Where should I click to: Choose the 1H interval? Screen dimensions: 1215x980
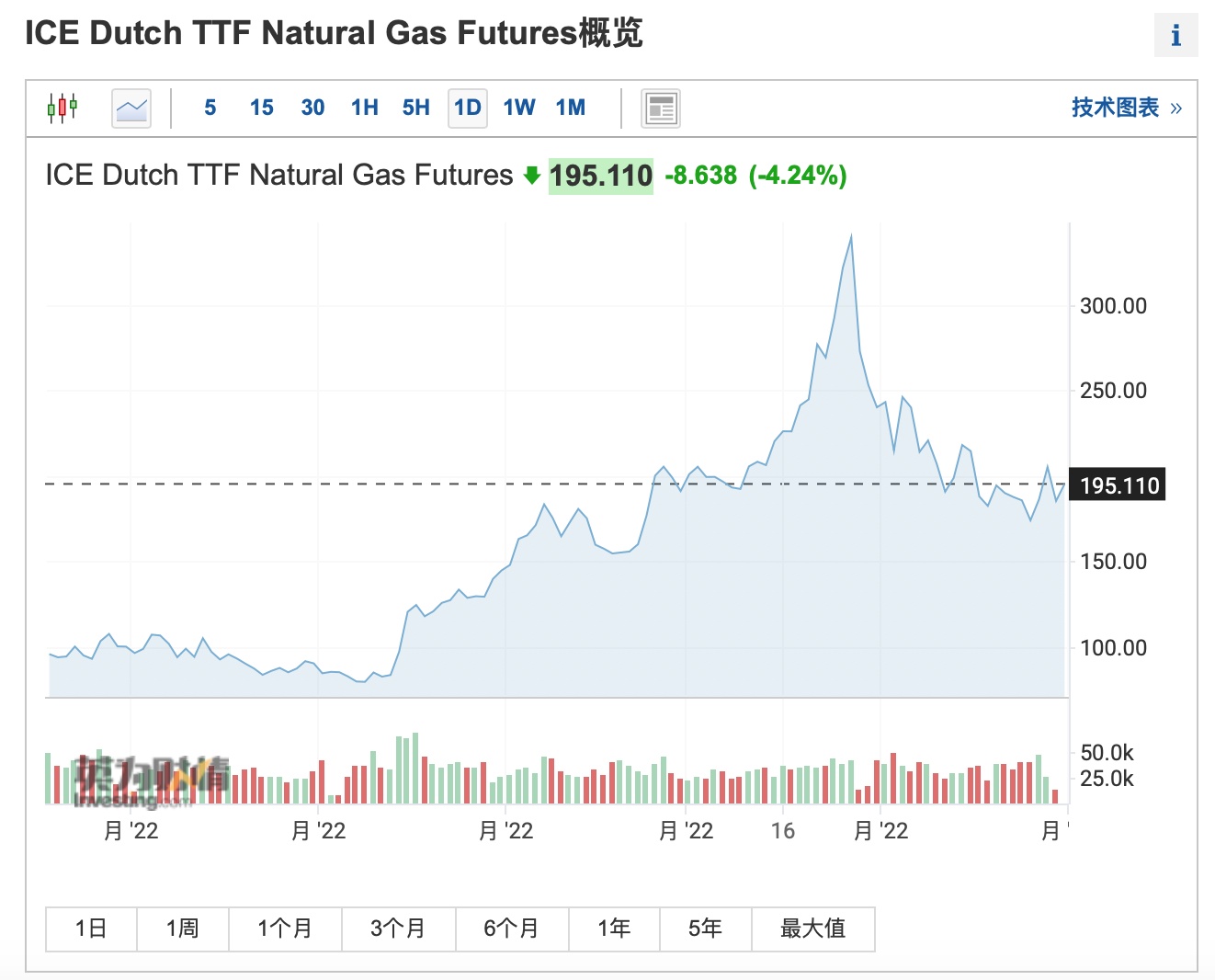(365, 108)
